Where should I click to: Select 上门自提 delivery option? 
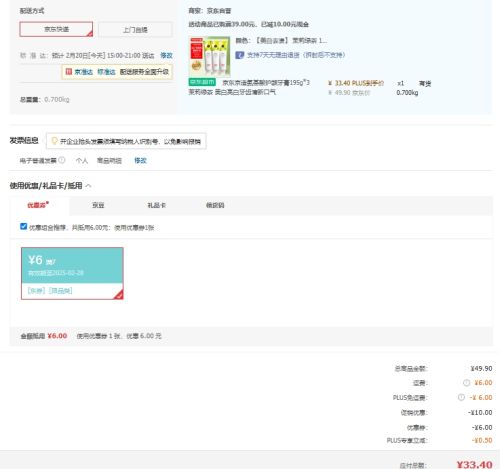click(x=135, y=30)
